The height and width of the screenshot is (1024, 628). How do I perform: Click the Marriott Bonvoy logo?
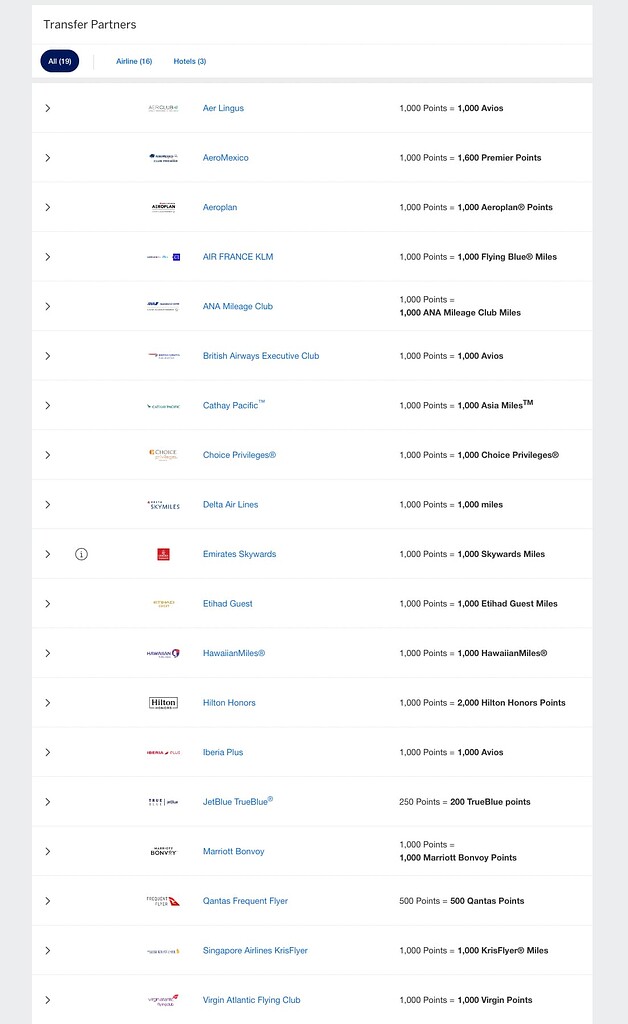(163, 851)
